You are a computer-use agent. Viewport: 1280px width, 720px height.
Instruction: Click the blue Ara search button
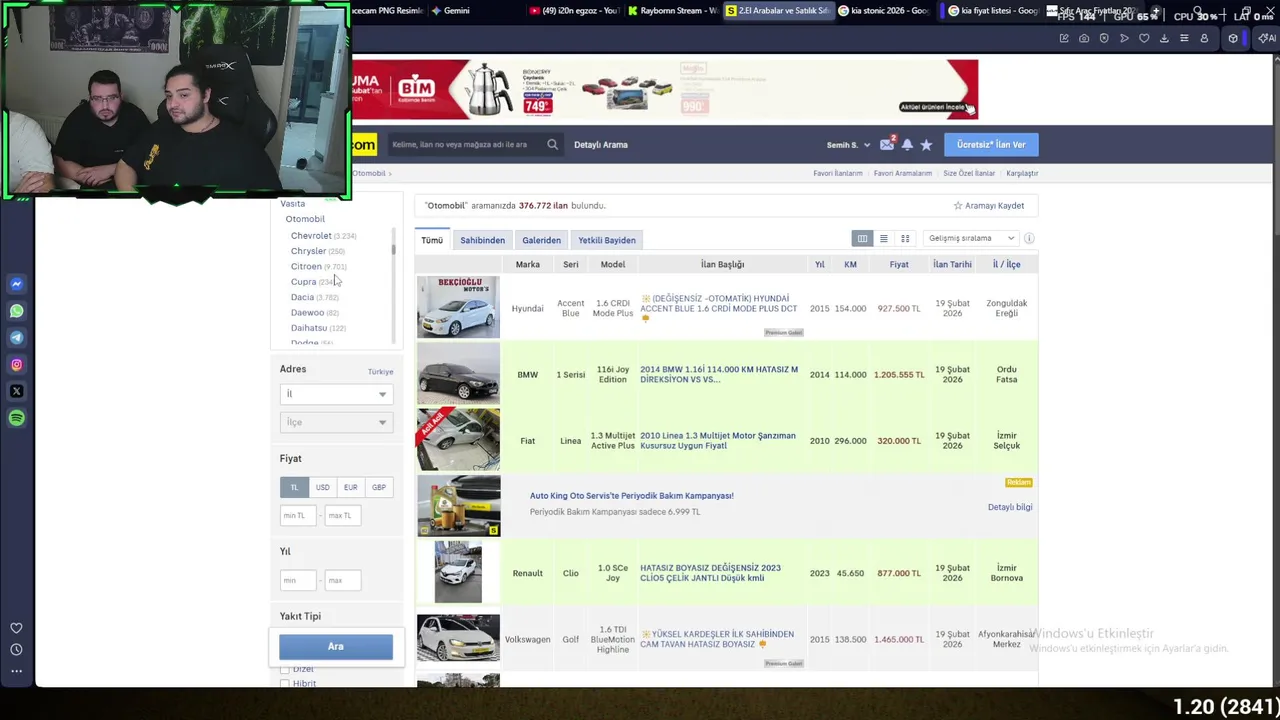point(336,646)
